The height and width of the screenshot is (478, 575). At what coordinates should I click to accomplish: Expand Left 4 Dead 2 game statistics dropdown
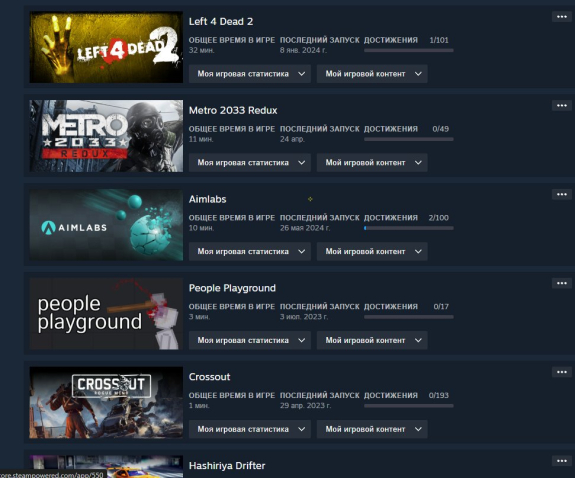(x=250, y=74)
